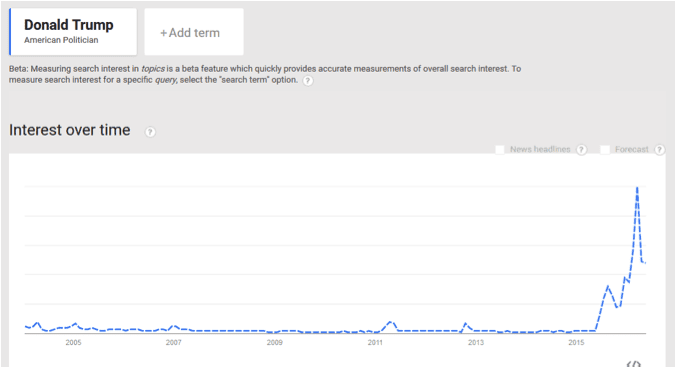677x368 pixels.
Task: Click the 2016 peak of trend line
Action: coord(637,188)
